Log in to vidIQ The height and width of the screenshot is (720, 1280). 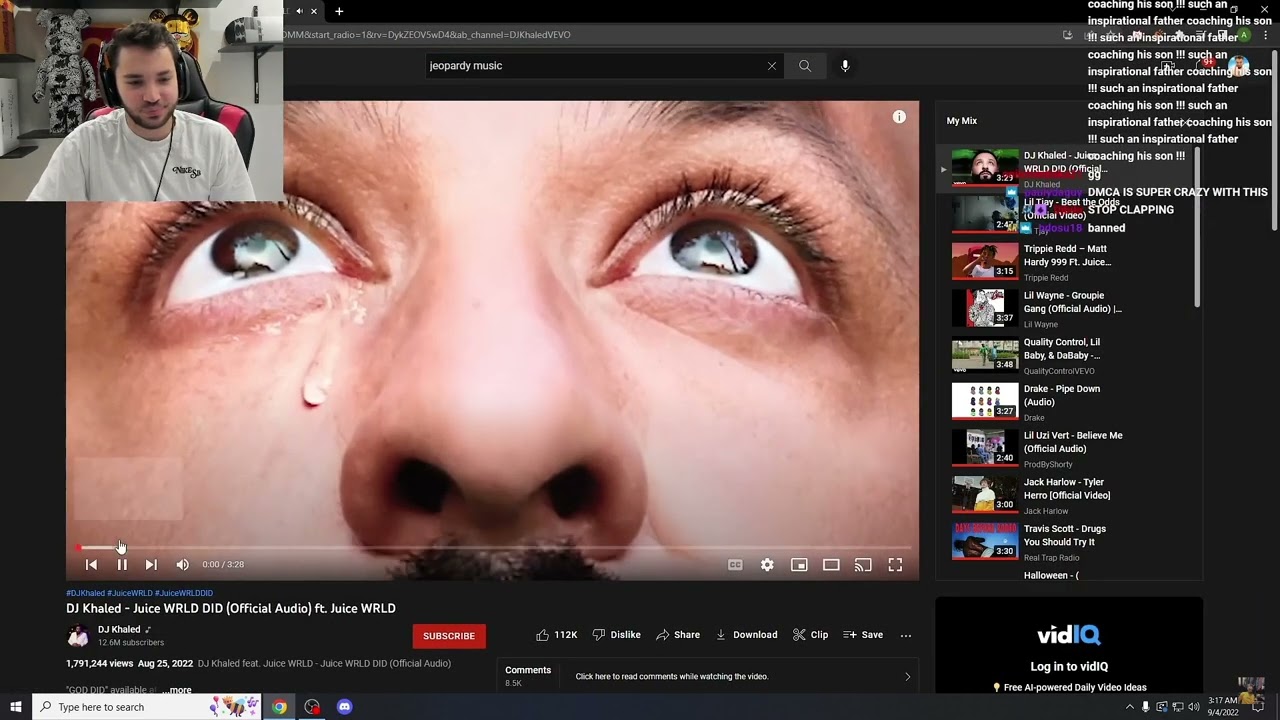click(1069, 667)
